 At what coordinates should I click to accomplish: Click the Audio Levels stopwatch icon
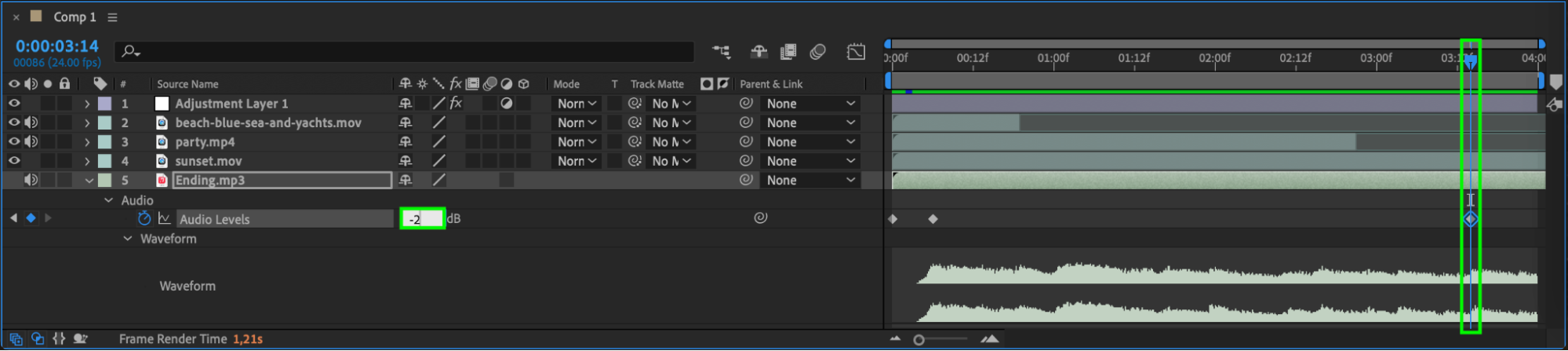click(144, 218)
